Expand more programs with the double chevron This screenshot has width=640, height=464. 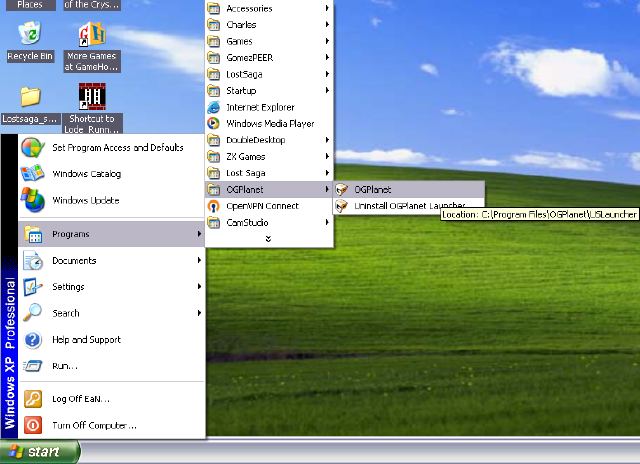(x=268, y=239)
